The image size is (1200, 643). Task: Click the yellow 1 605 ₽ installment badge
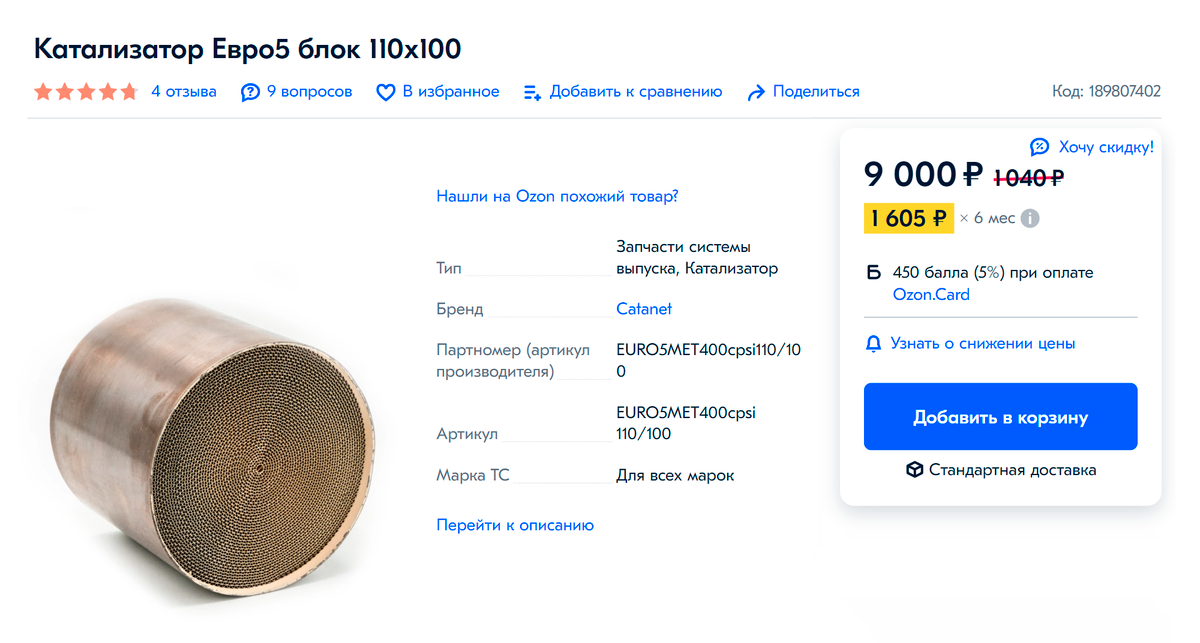point(909,218)
